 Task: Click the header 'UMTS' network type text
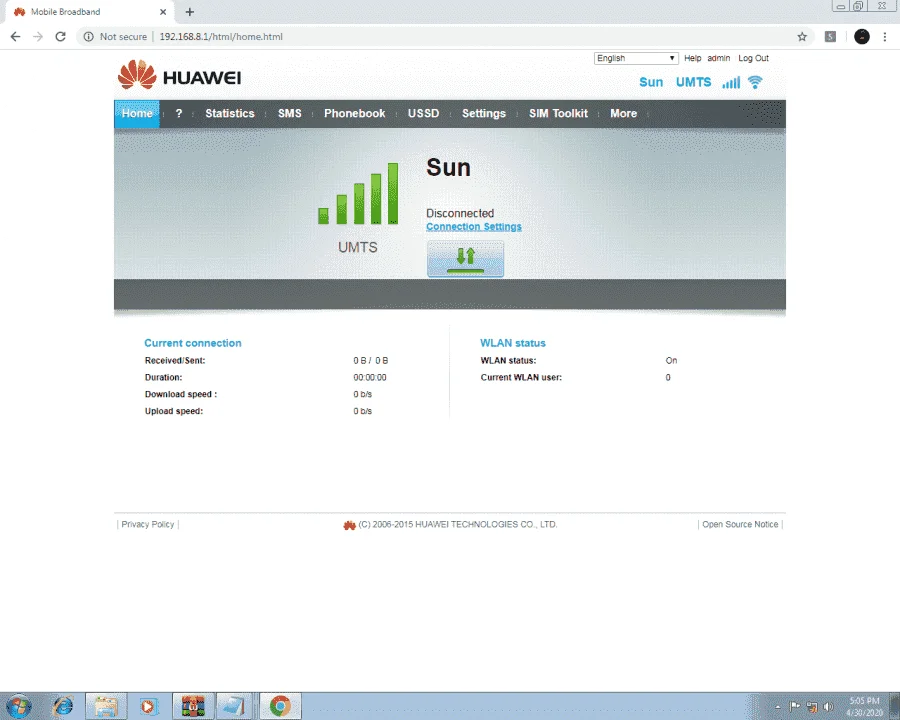pyautogui.click(x=693, y=82)
